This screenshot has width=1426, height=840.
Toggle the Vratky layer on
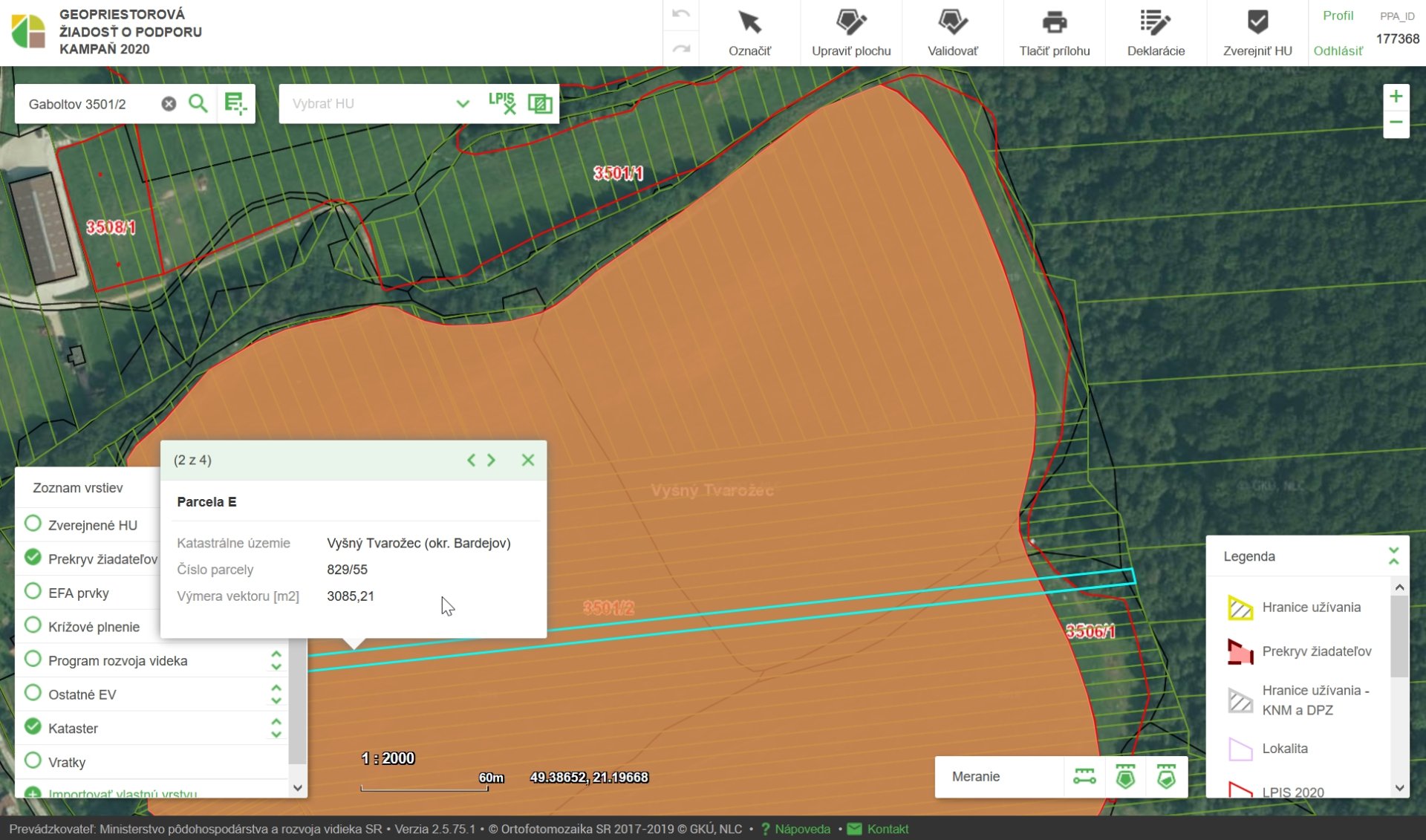point(33,761)
